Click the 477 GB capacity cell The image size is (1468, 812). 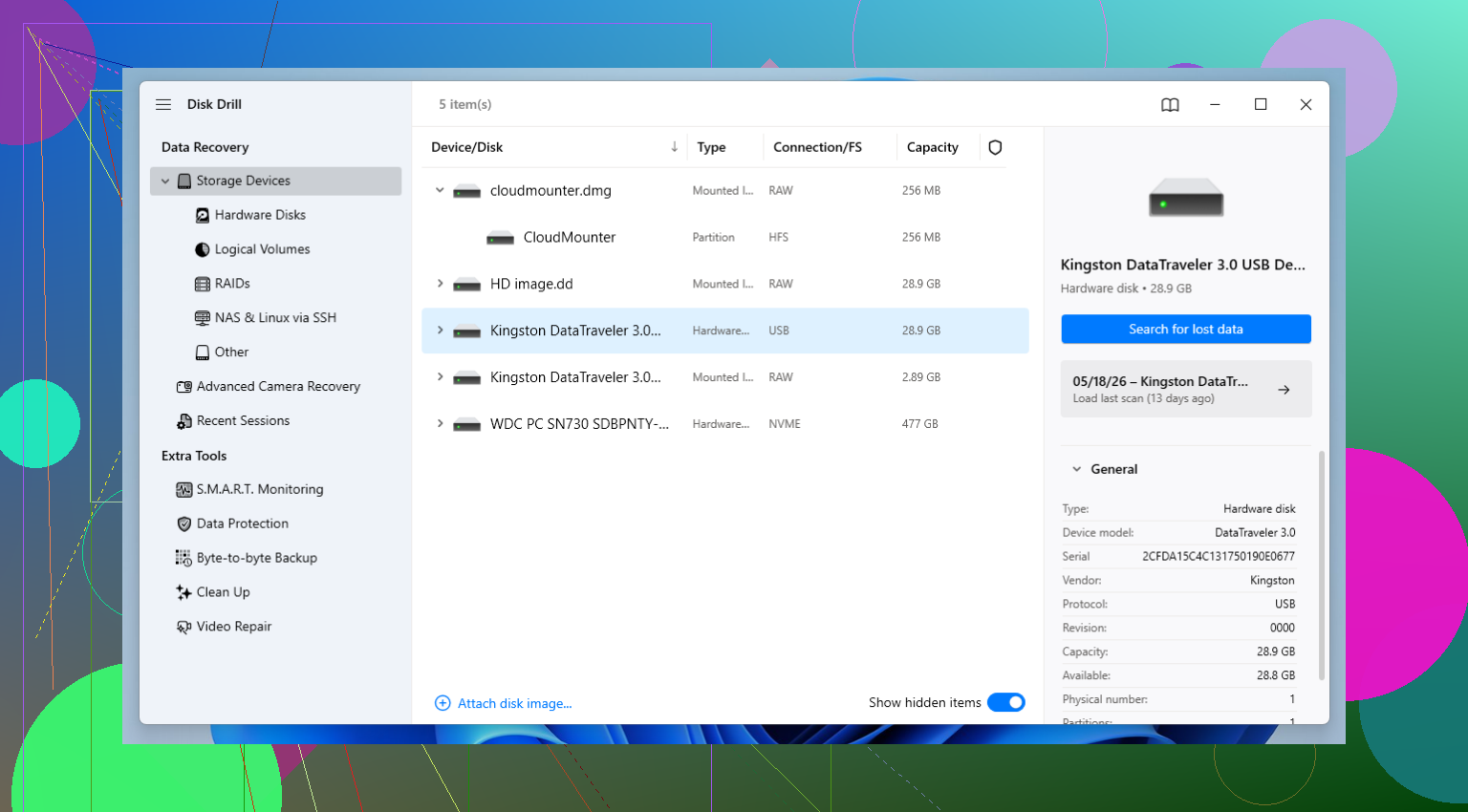click(919, 424)
